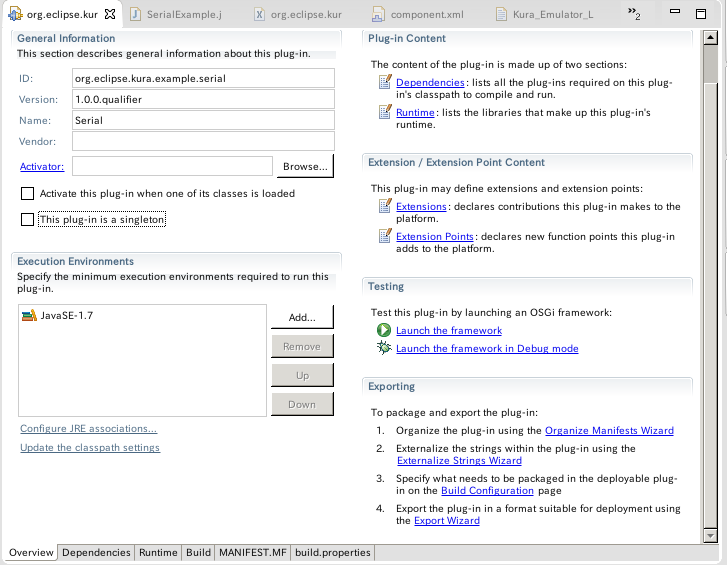
Task: Click Configure JRE associations link
Action: tap(88, 429)
